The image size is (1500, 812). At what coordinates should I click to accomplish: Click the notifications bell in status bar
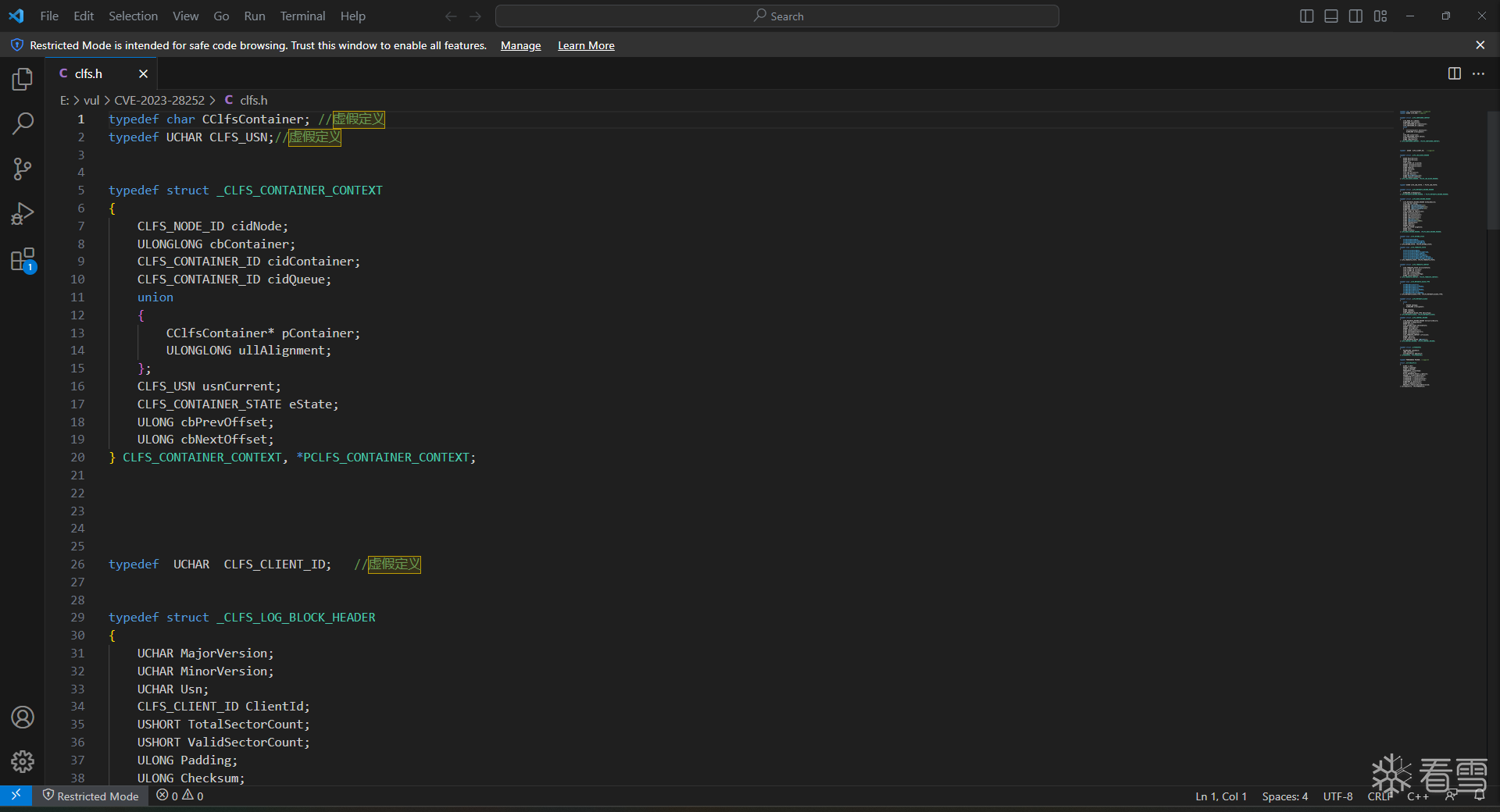pyautogui.click(x=1479, y=796)
